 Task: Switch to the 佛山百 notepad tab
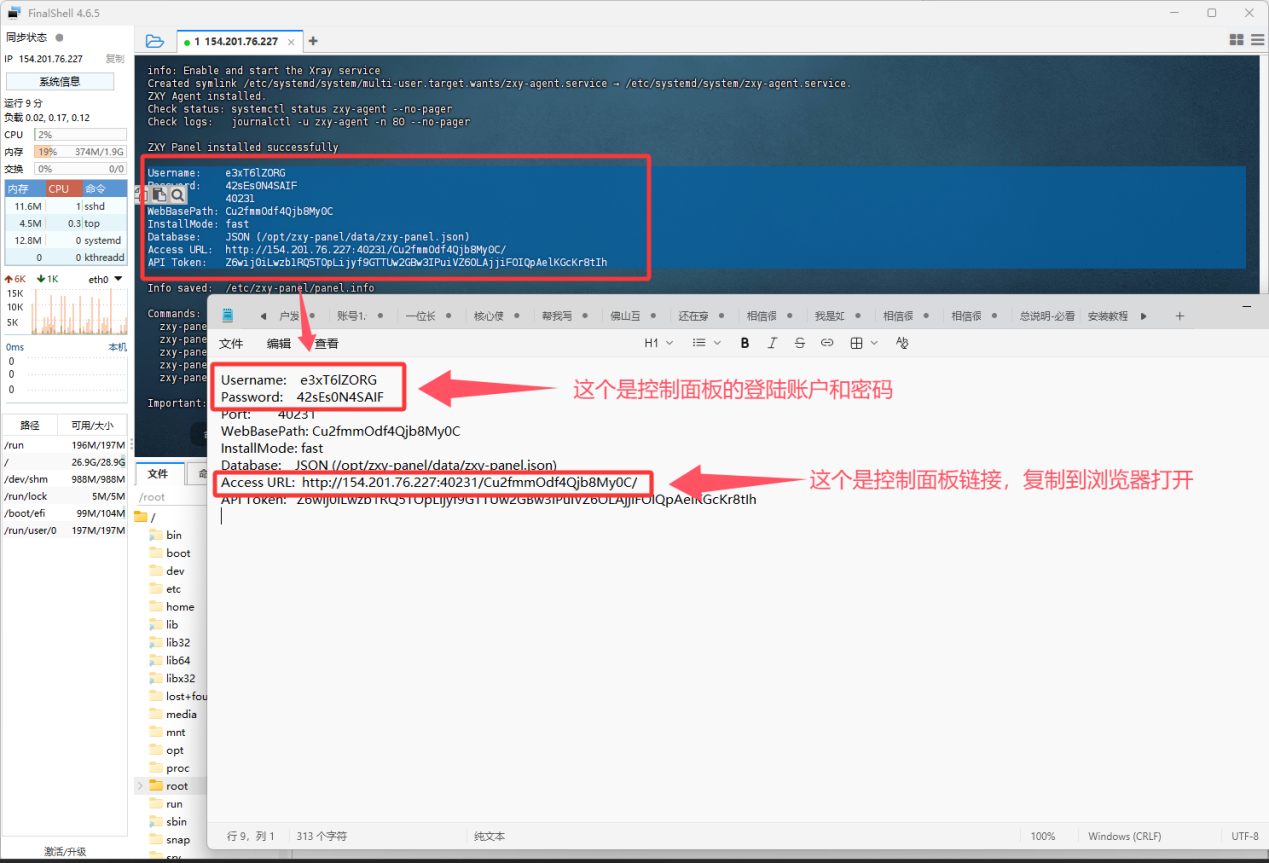point(626,316)
